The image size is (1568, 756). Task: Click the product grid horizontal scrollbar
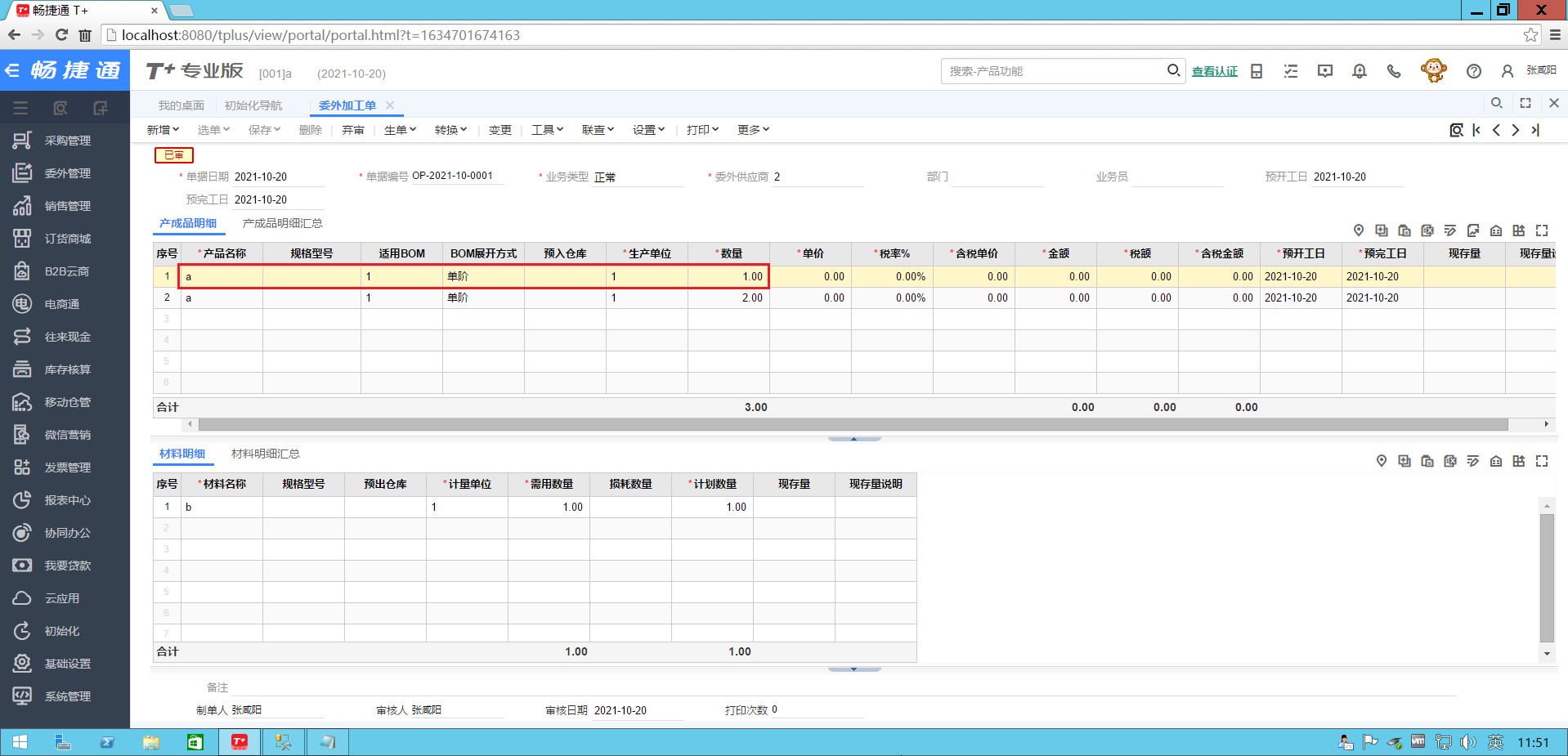[x=853, y=424]
